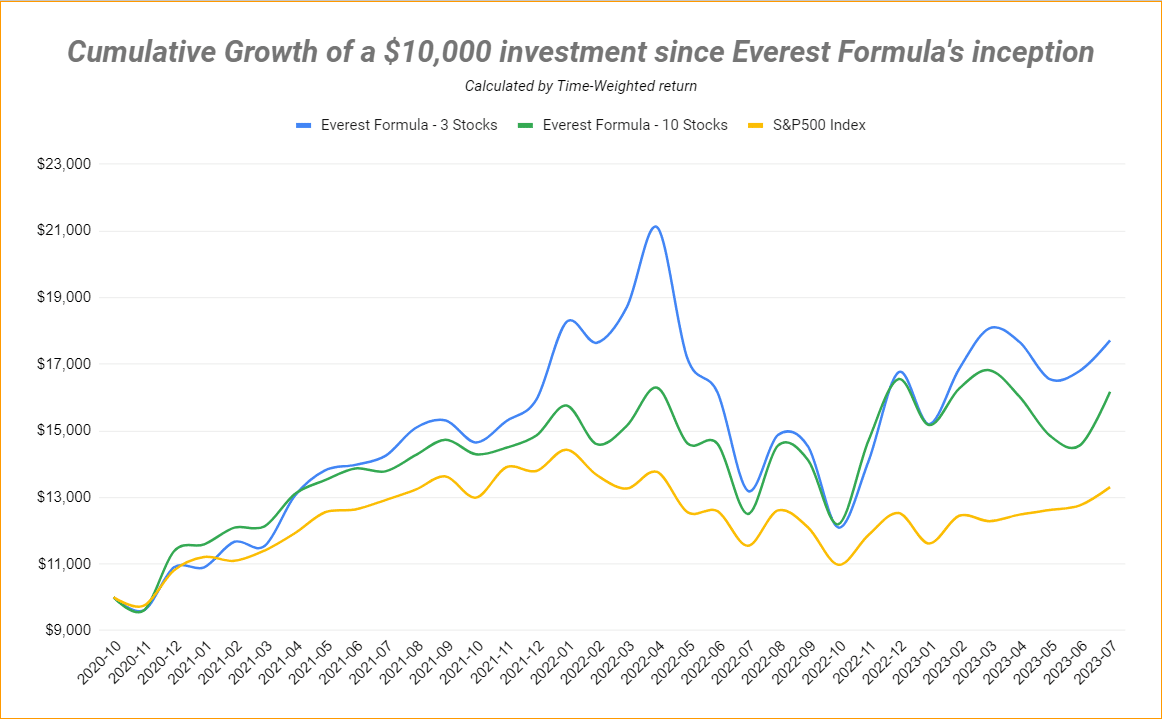Select the 'S&P500 Index' legend label

pos(819,125)
